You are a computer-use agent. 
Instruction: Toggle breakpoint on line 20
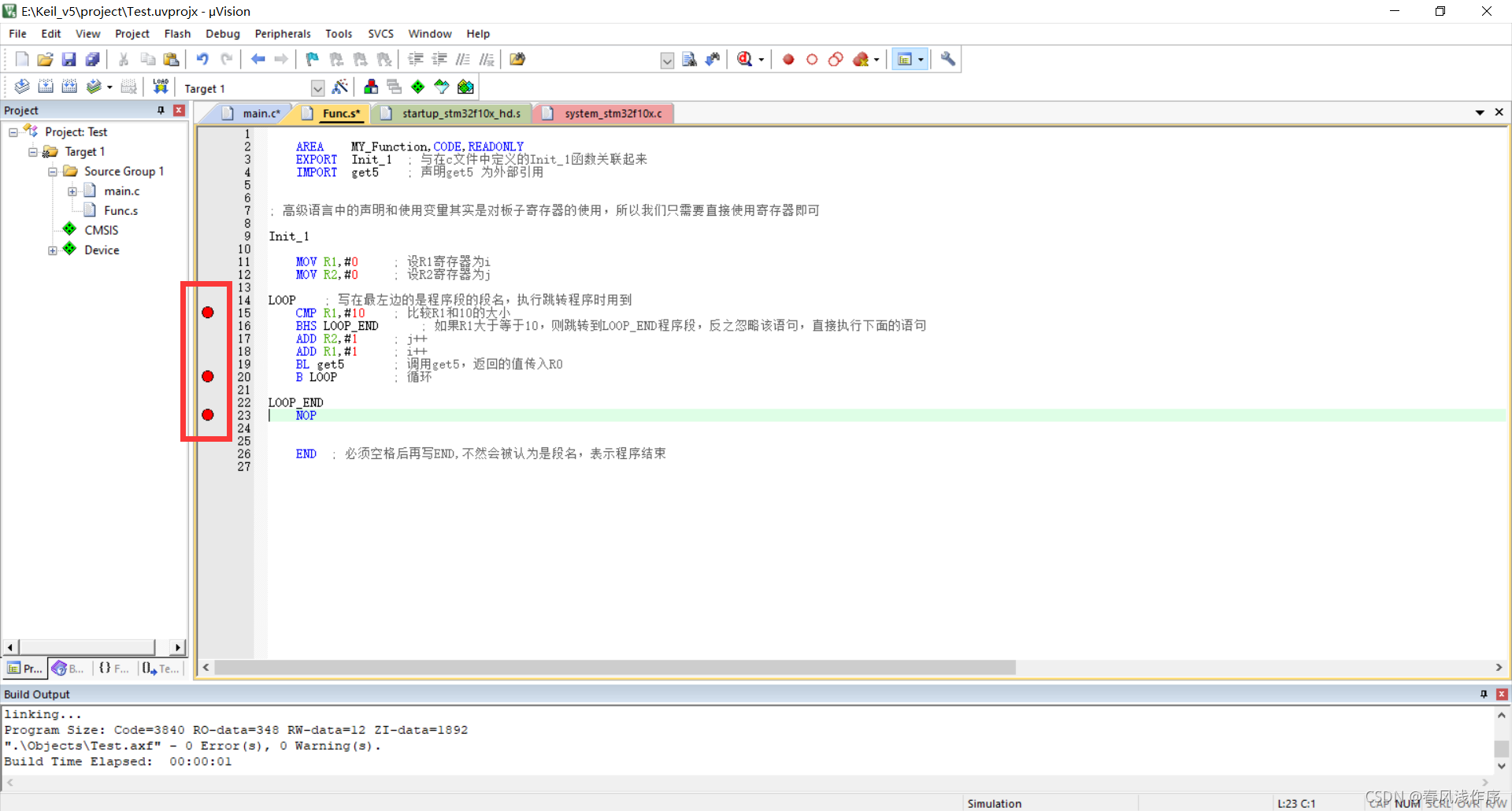click(208, 376)
